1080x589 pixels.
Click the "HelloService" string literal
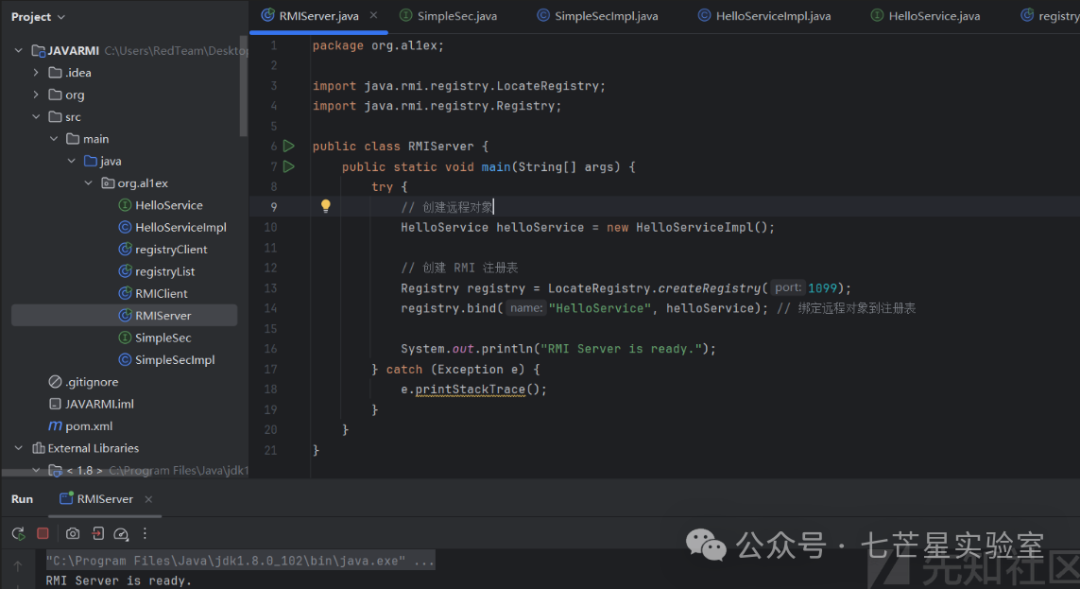coord(599,308)
